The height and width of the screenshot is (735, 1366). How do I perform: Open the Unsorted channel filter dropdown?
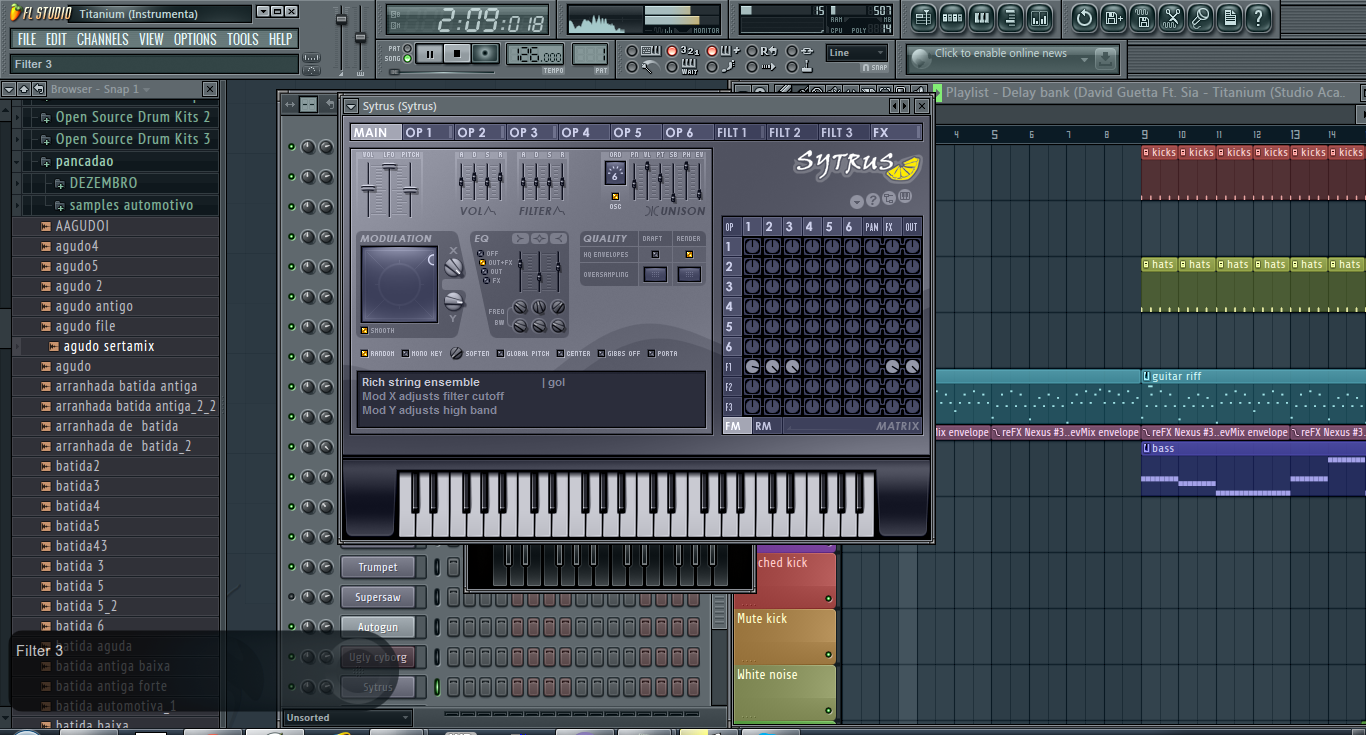pos(346,717)
